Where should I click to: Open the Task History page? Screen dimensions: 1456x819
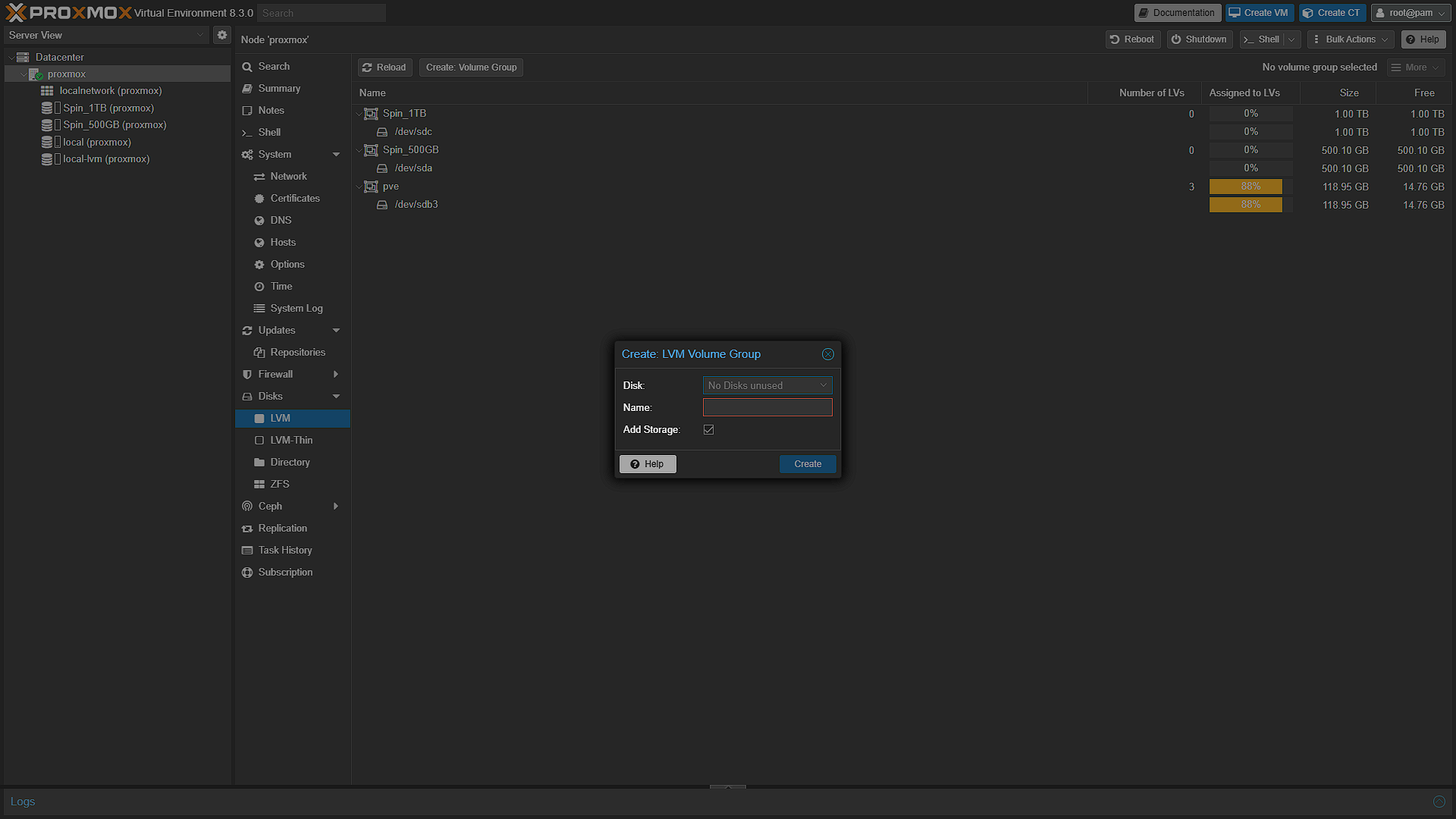click(293, 551)
